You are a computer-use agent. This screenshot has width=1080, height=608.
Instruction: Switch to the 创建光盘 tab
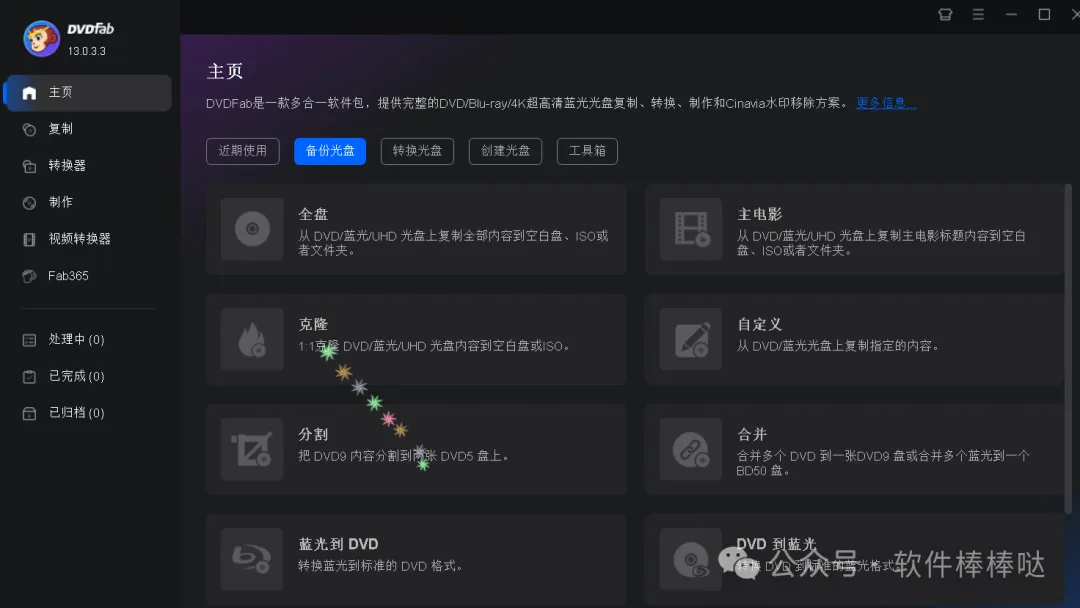point(506,151)
